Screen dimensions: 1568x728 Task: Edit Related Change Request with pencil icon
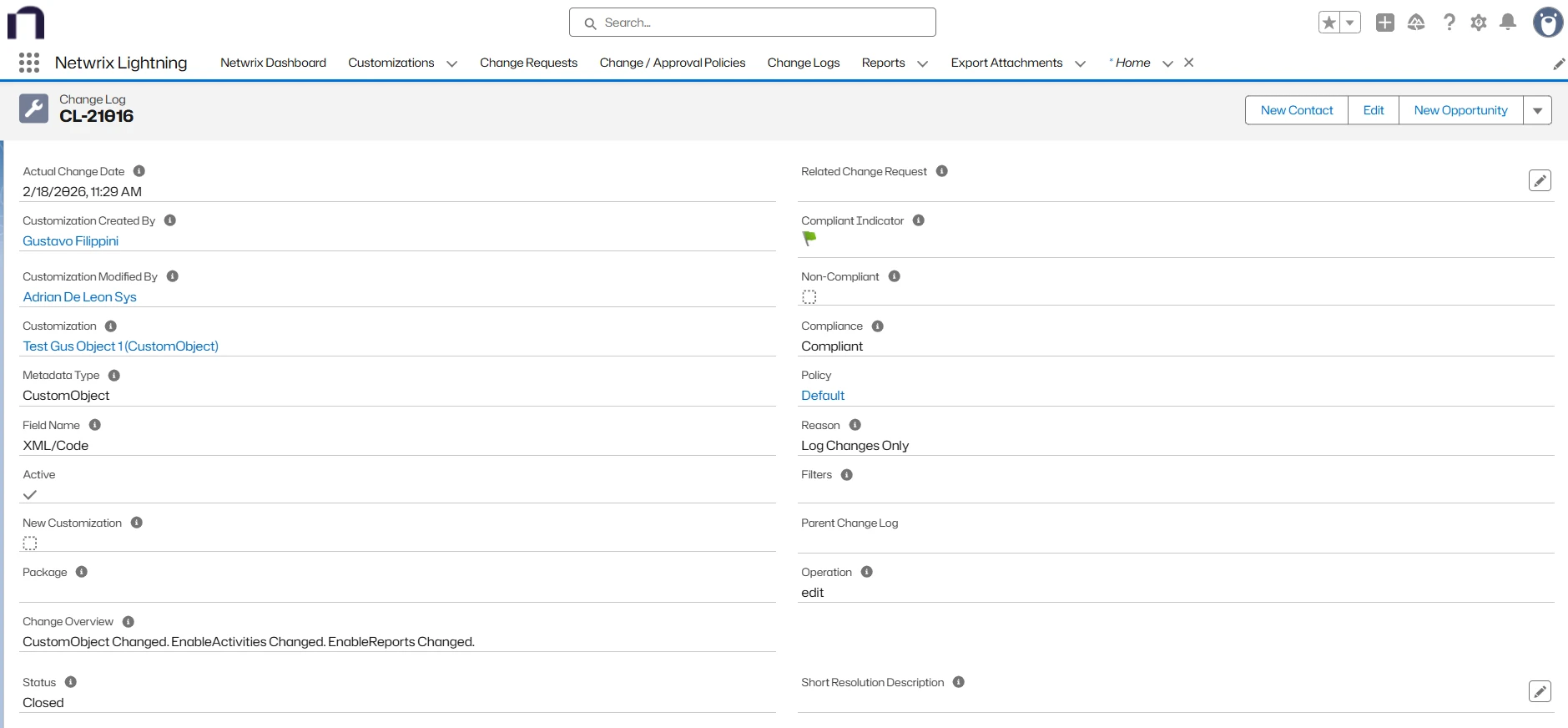[x=1539, y=180]
